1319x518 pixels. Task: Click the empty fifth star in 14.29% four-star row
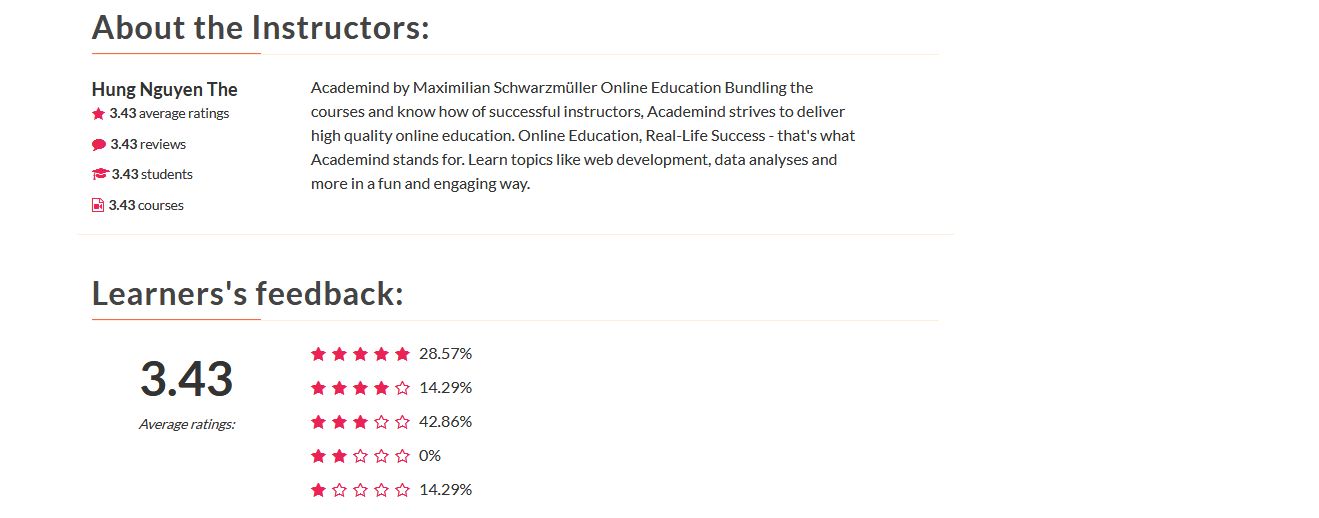(402, 388)
